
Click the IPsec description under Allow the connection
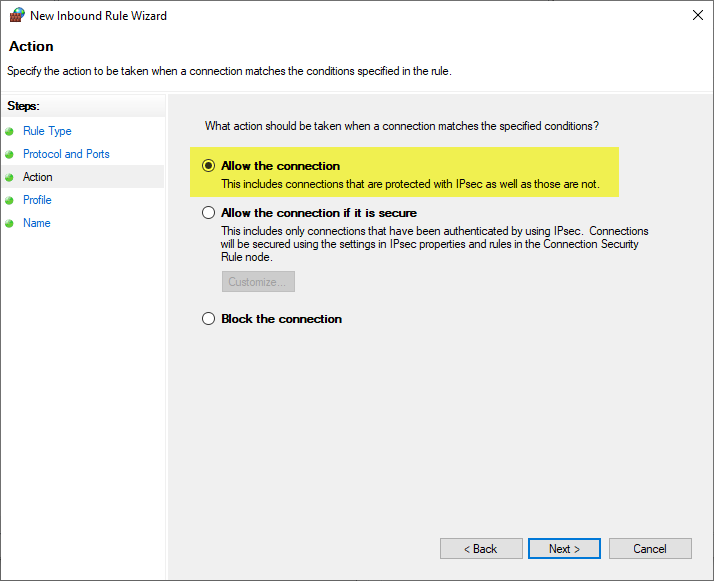tap(410, 184)
